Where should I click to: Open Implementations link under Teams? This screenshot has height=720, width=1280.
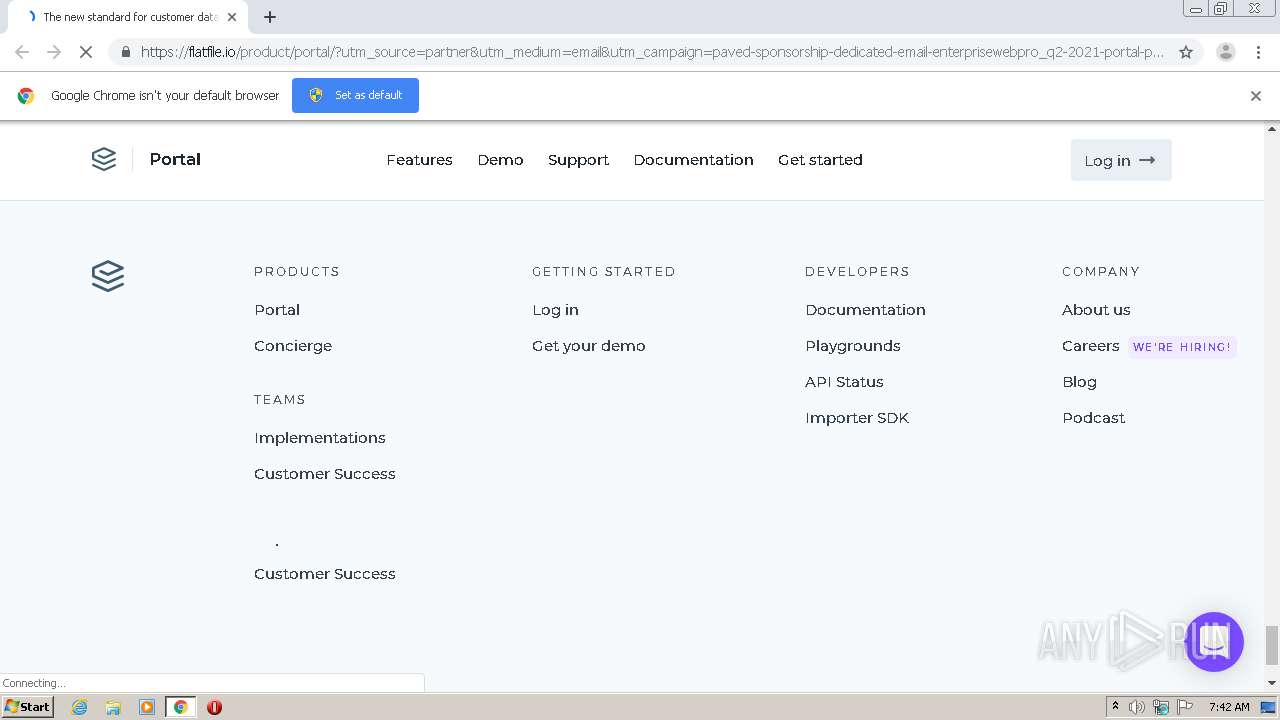pos(320,438)
